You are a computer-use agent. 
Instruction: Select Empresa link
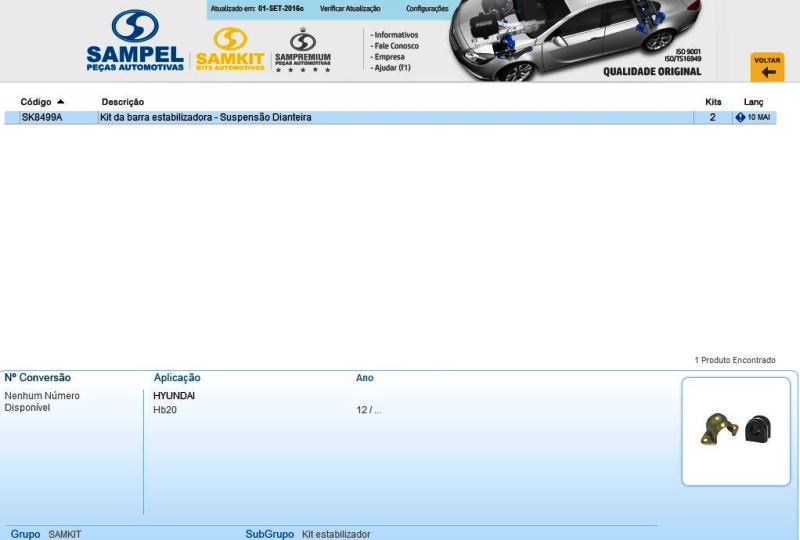[389, 57]
